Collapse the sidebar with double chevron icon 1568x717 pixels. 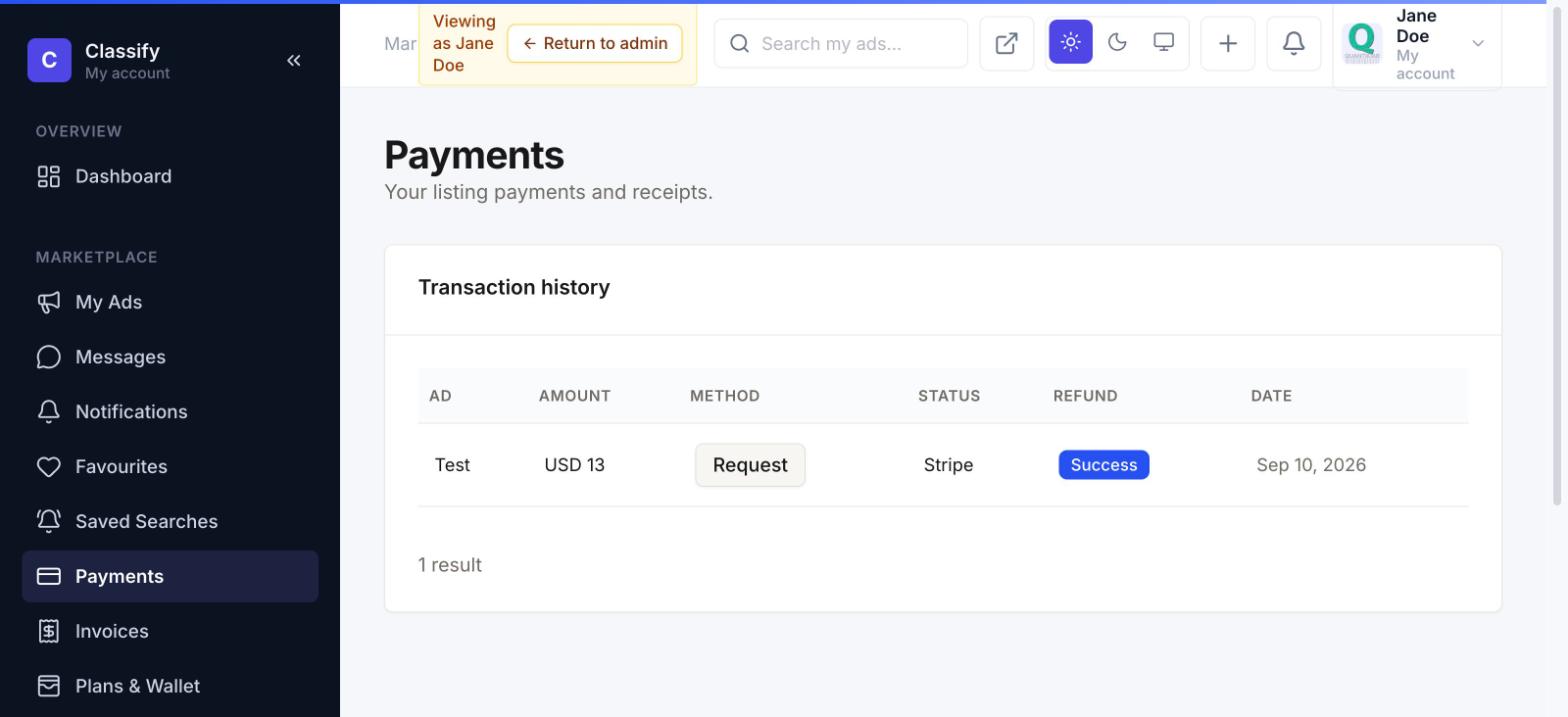(294, 60)
